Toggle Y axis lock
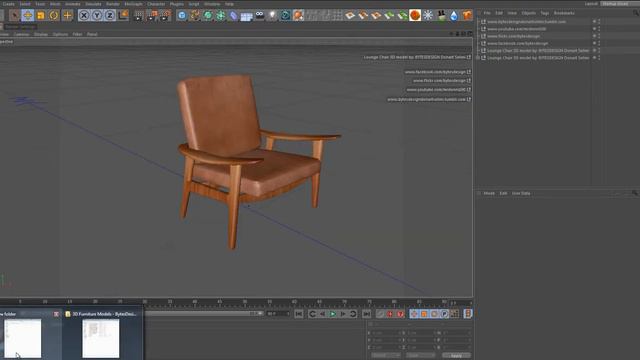This screenshot has height=360, width=640. pos(97,16)
